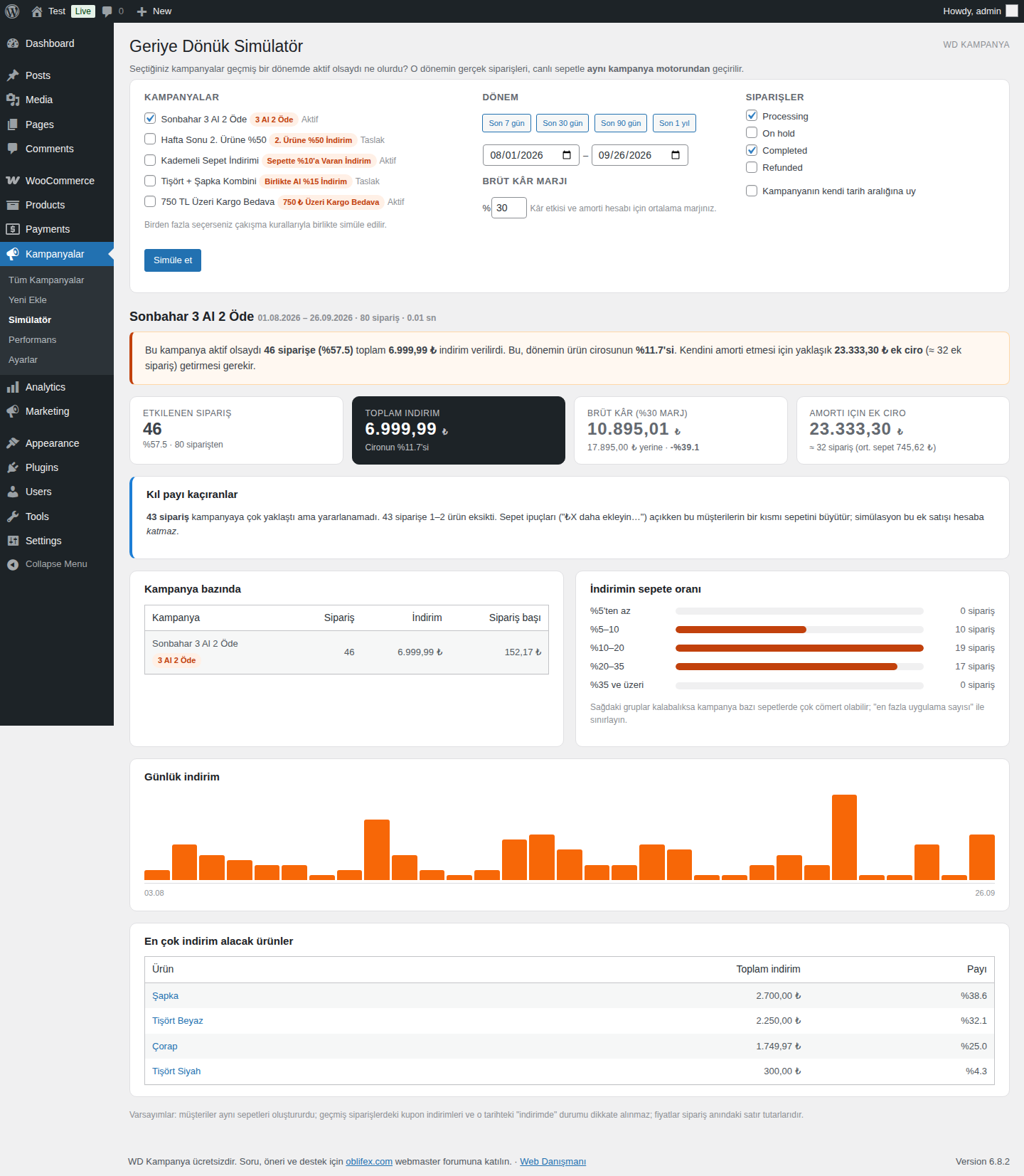Viewport: 1024px width, 1176px height.
Task: Enable the On hold order status checkbox
Action: (x=752, y=133)
